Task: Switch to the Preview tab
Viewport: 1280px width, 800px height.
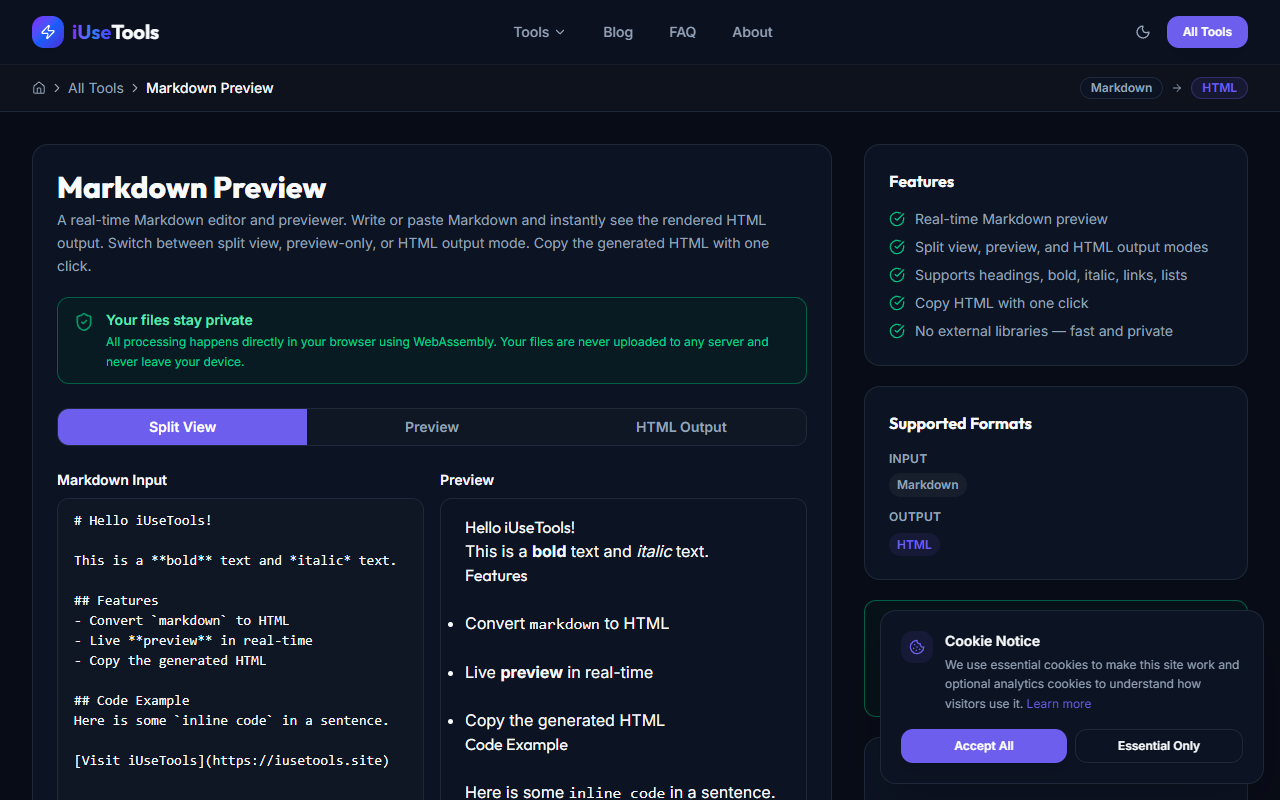Action: tap(432, 427)
